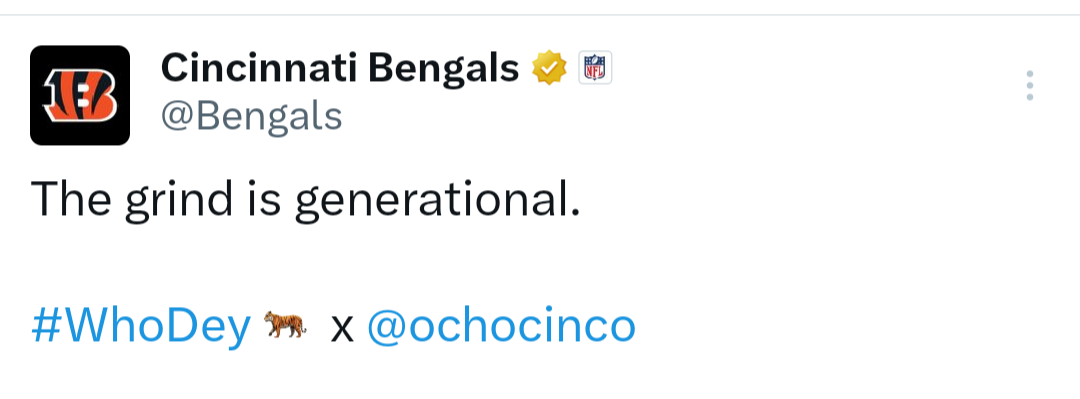
Task: Tap the word 'Cincinnati' in display name
Action: point(259,68)
